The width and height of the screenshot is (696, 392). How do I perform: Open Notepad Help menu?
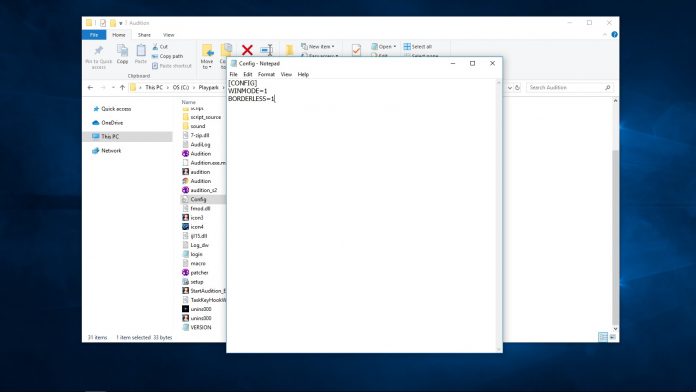[x=303, y=75]
